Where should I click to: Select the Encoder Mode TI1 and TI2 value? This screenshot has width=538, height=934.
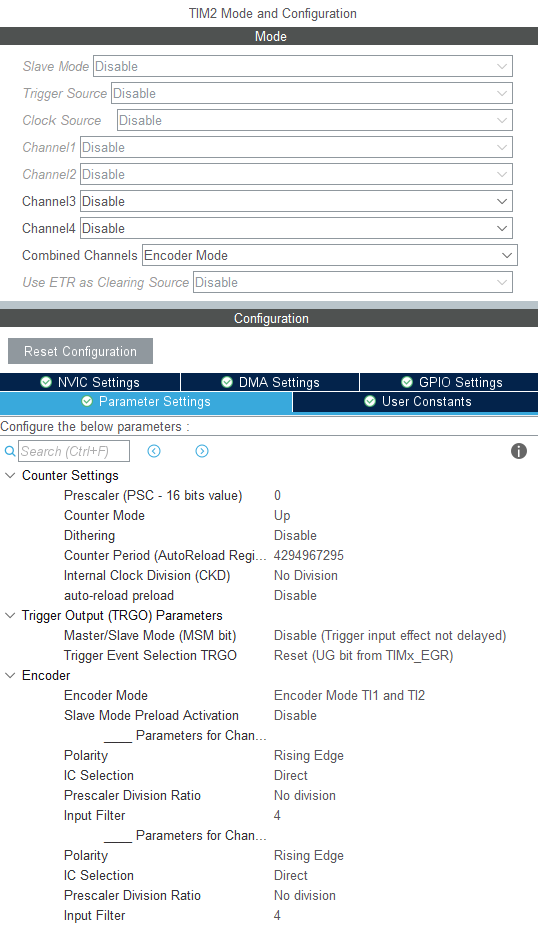349,695
